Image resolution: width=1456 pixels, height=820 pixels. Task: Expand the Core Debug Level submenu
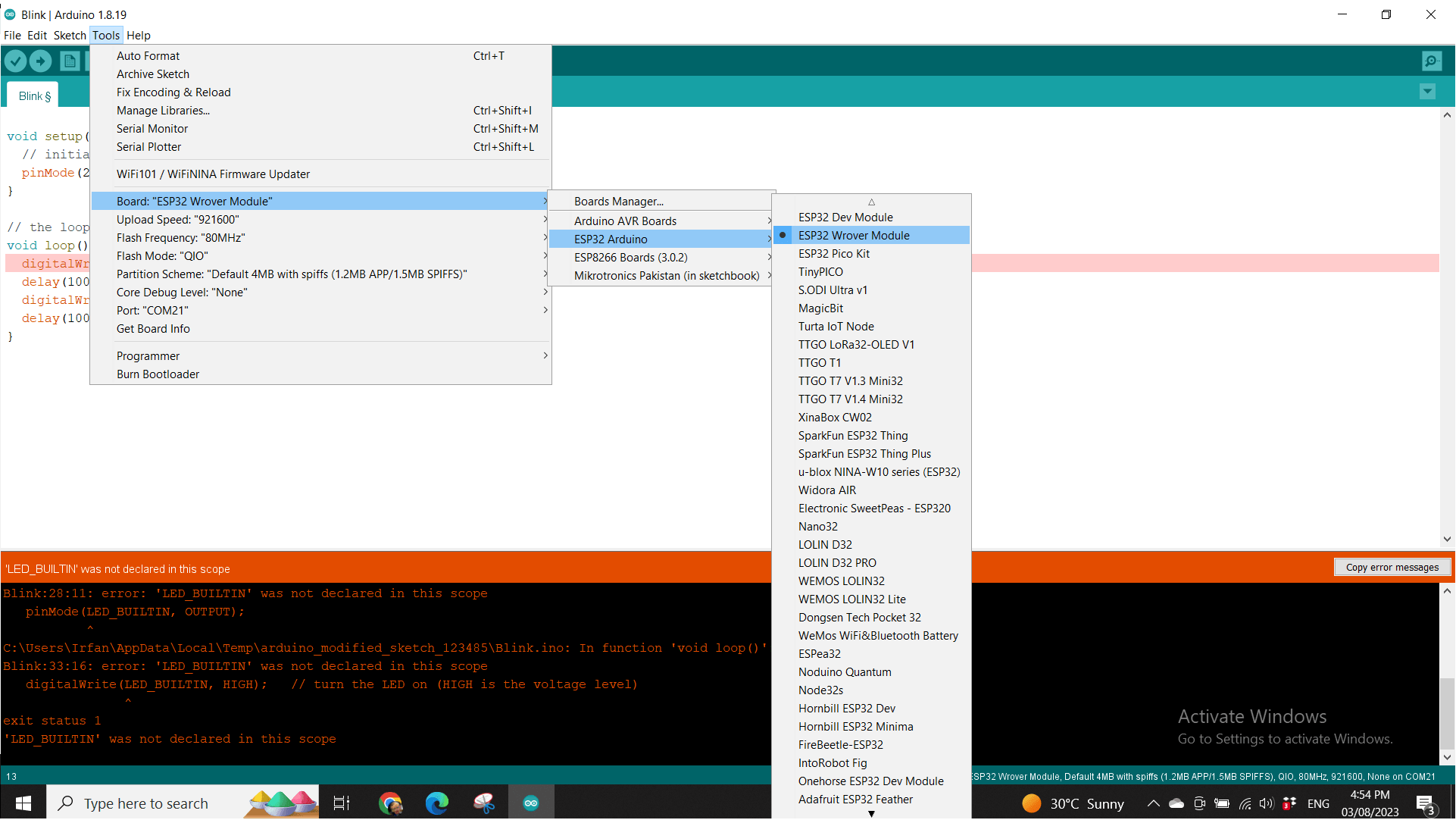[321, 293]
